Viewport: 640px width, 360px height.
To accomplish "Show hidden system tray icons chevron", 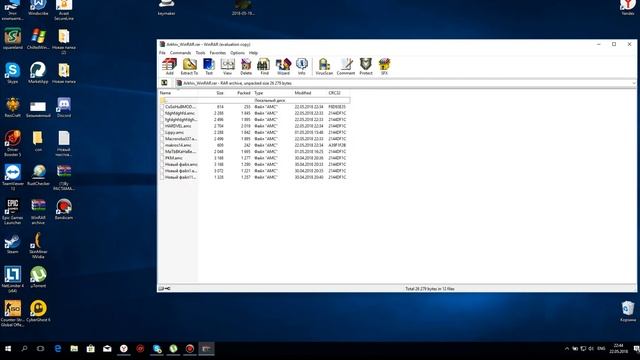I will tap(567, 349).
